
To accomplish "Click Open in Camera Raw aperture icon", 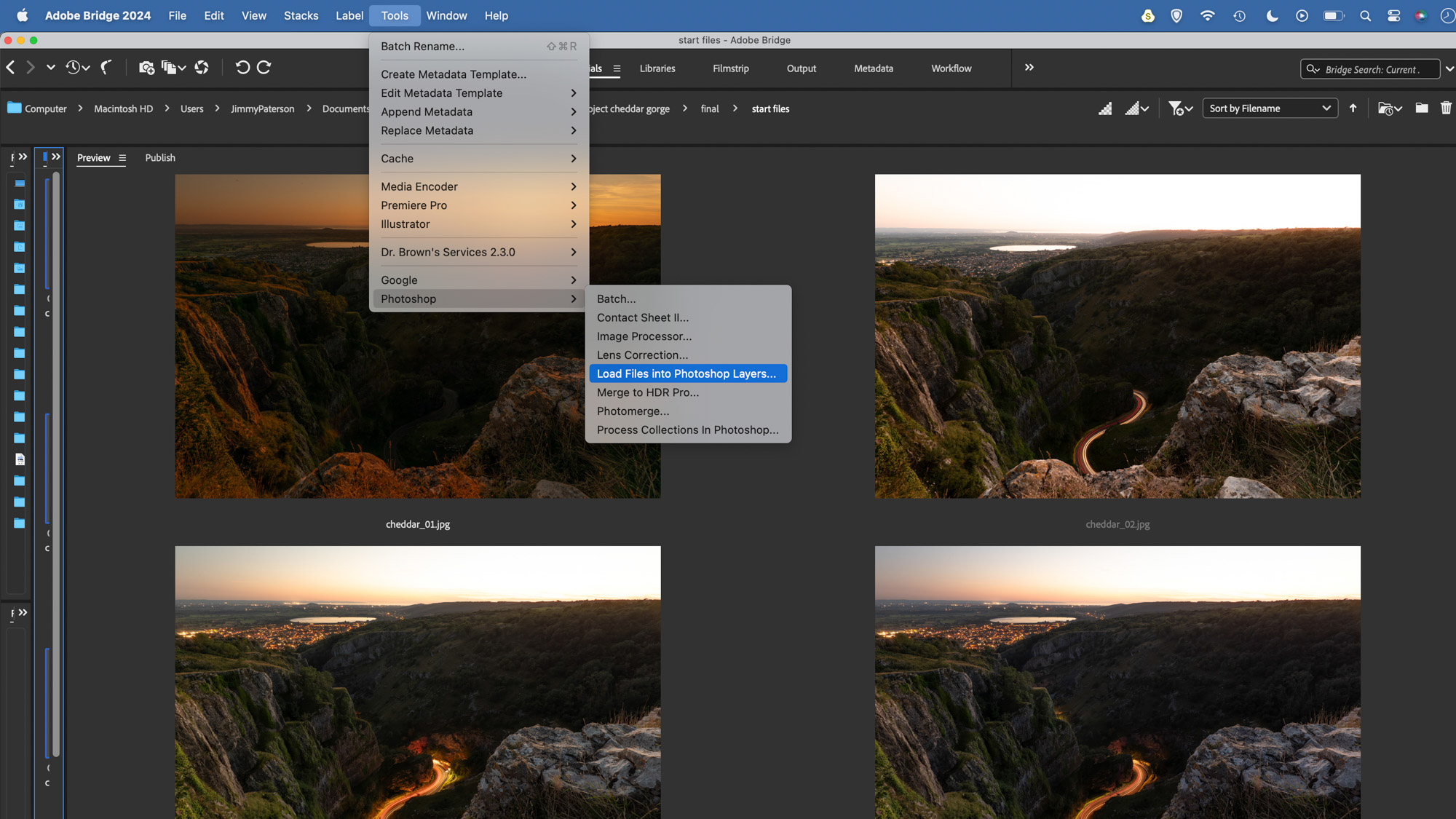I will pos(202,68).
